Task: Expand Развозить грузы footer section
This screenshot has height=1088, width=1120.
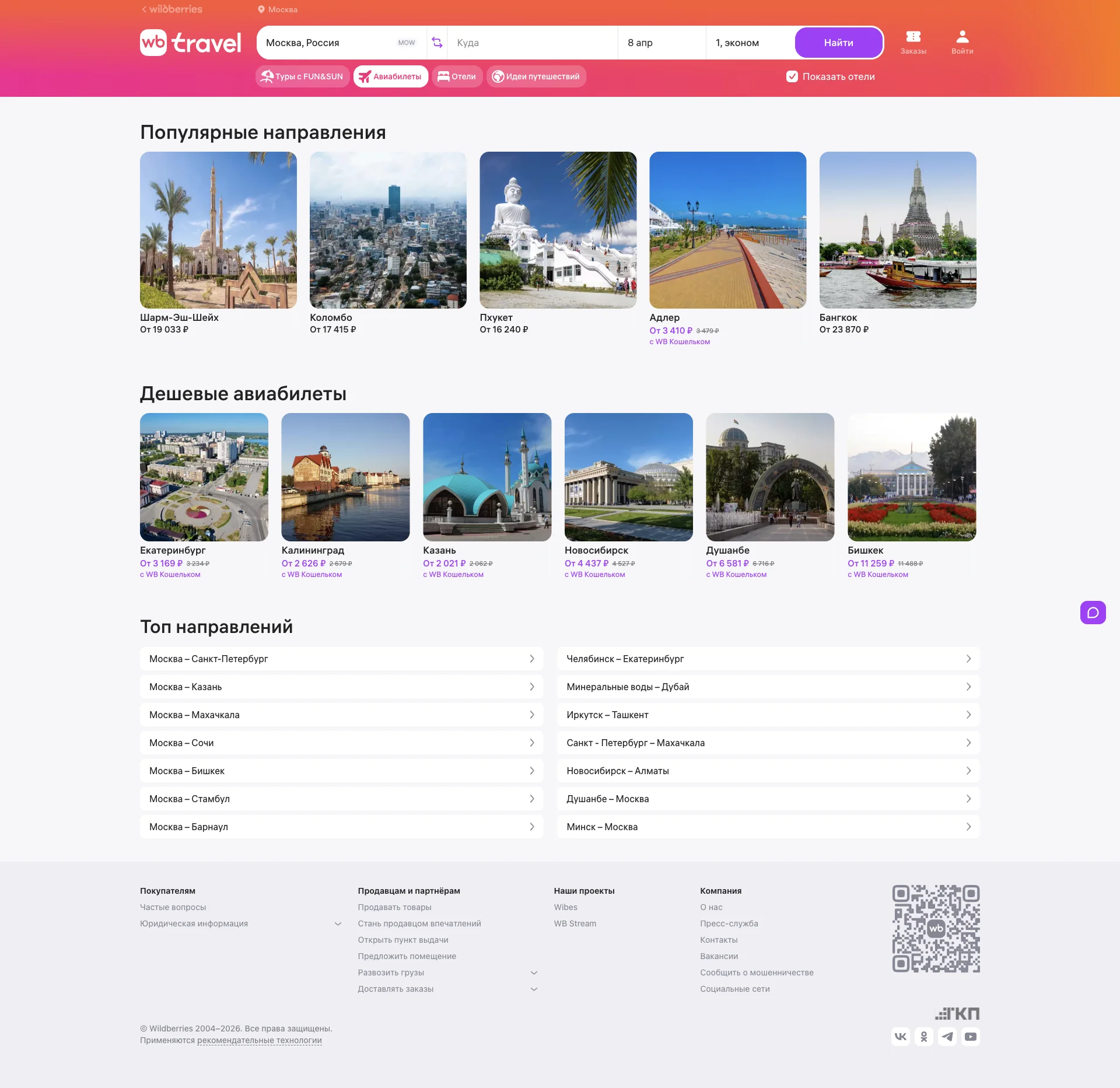Action: tap(534, 972)
